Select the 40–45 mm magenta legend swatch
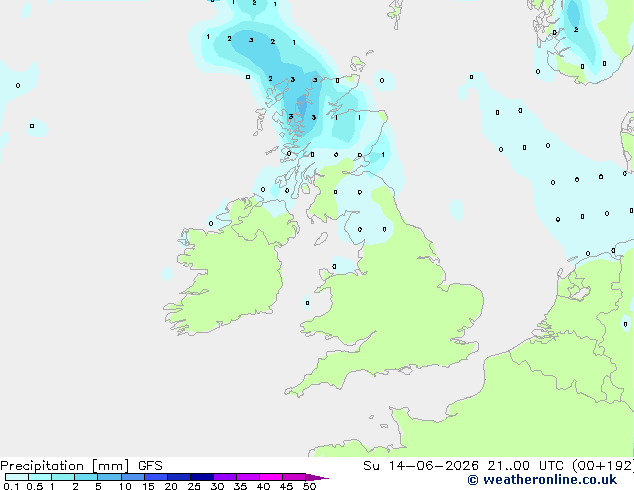This screenshot has width=634, height=490. pos(271,477)
